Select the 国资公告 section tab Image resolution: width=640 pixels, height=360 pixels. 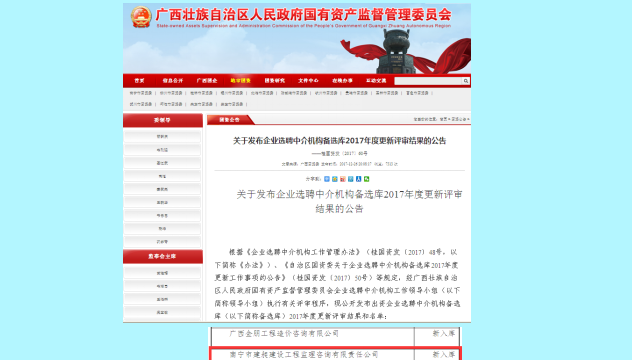click(x=229, y=120)
